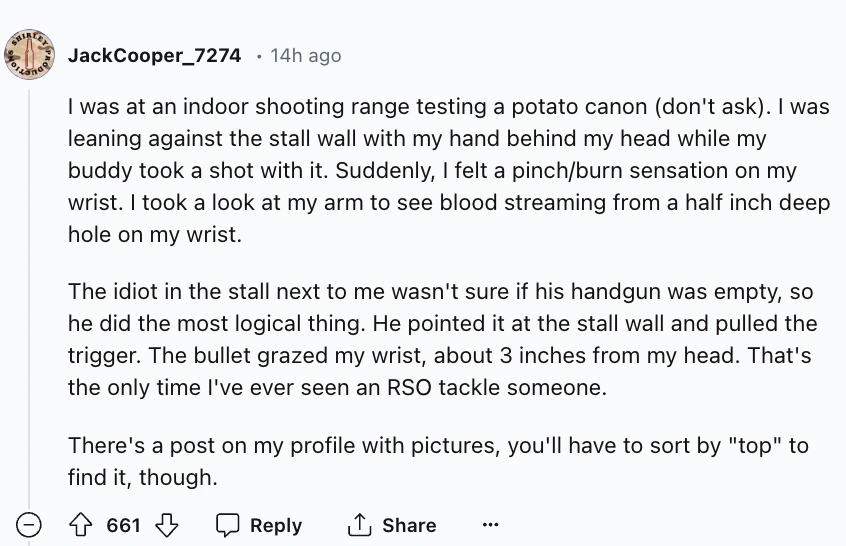Collapse the comment with the minus circle
This screenshot has height=546, width=846.
click(x=28, y=525)
